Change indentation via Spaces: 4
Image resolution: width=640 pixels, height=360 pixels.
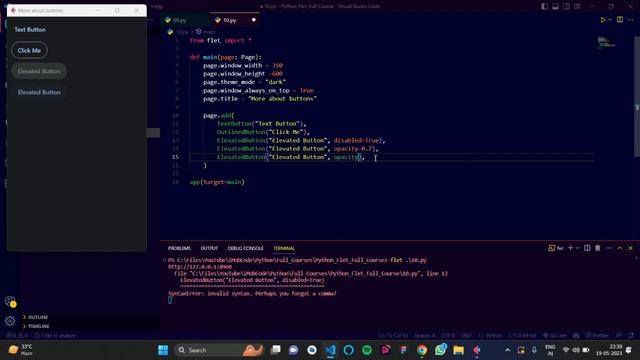coord(424,336)
